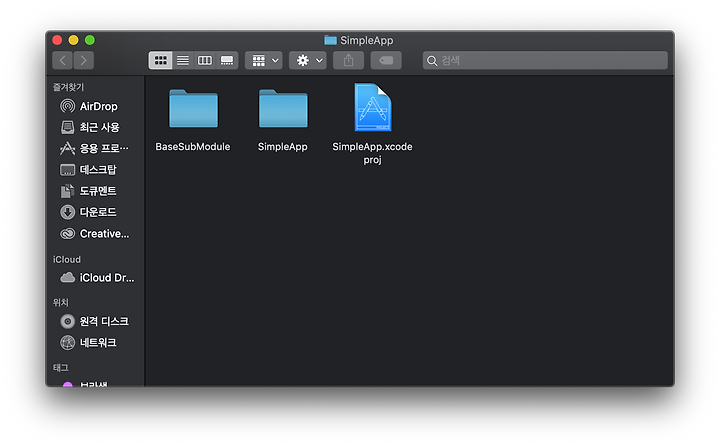Image resolution: width=720 pixels, height=447 pixels.
Task: Click the download arrow icon beside 다운로드
Action: tap(68, 212)
